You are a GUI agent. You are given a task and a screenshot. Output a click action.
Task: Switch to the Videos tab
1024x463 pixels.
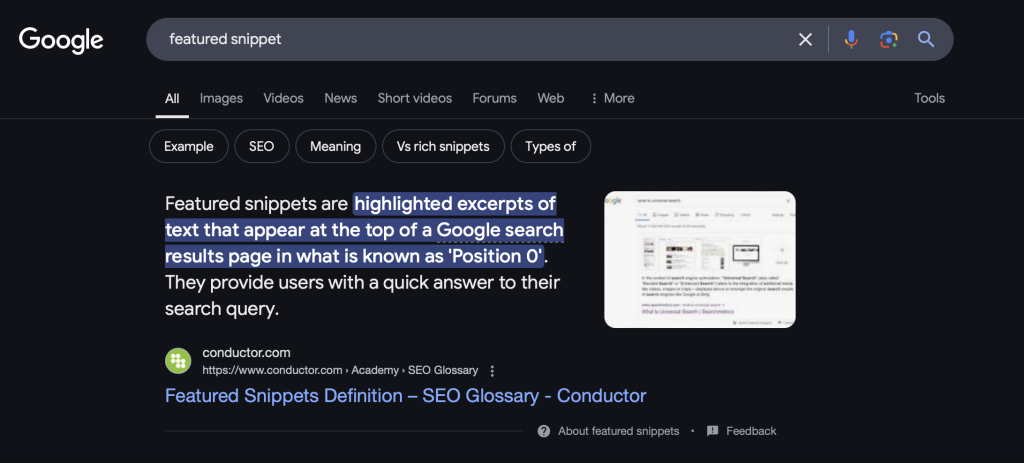[283, 99]
